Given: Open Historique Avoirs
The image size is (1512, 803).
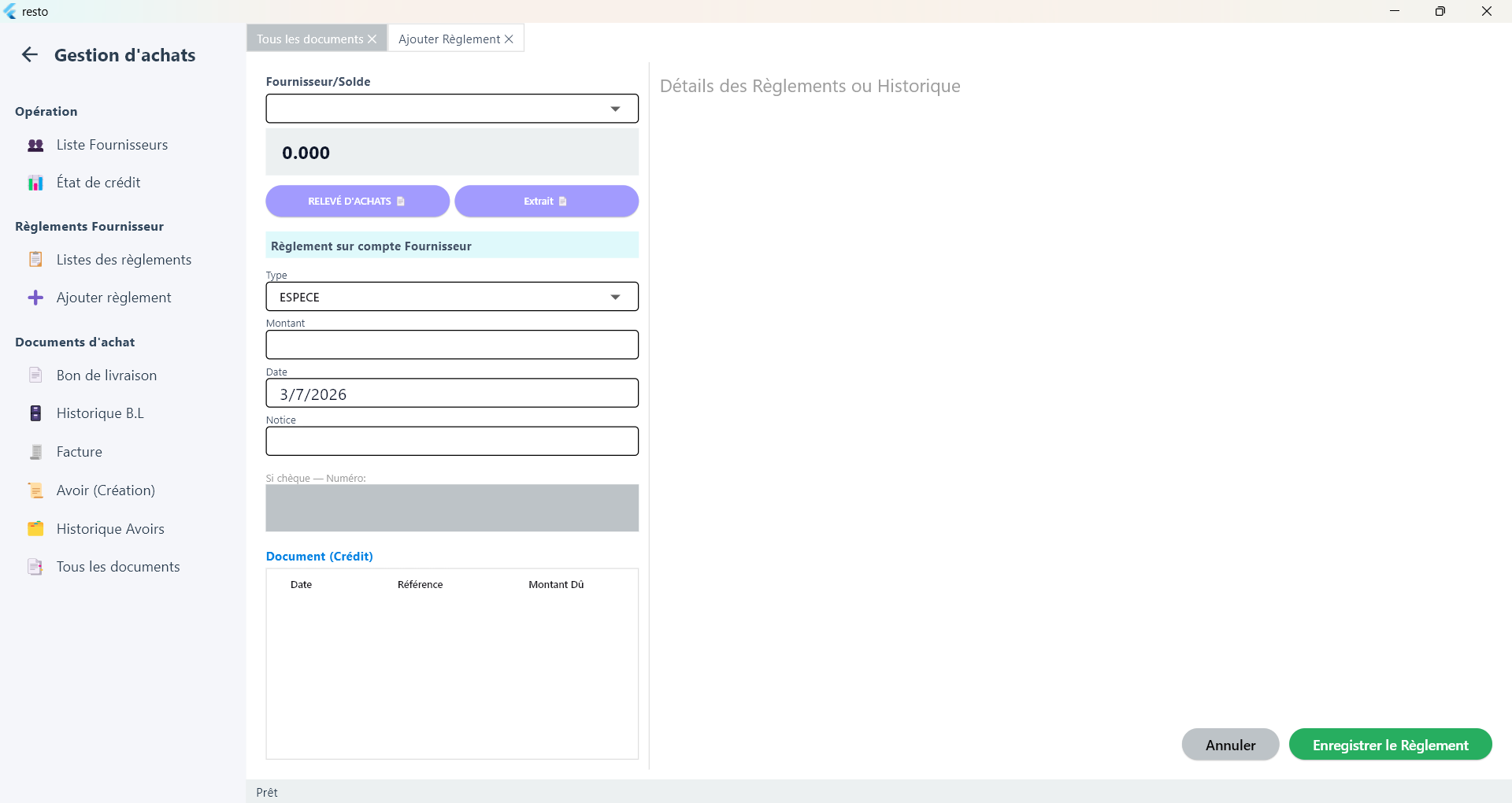Looking at the screenshot, I should 110,529.
